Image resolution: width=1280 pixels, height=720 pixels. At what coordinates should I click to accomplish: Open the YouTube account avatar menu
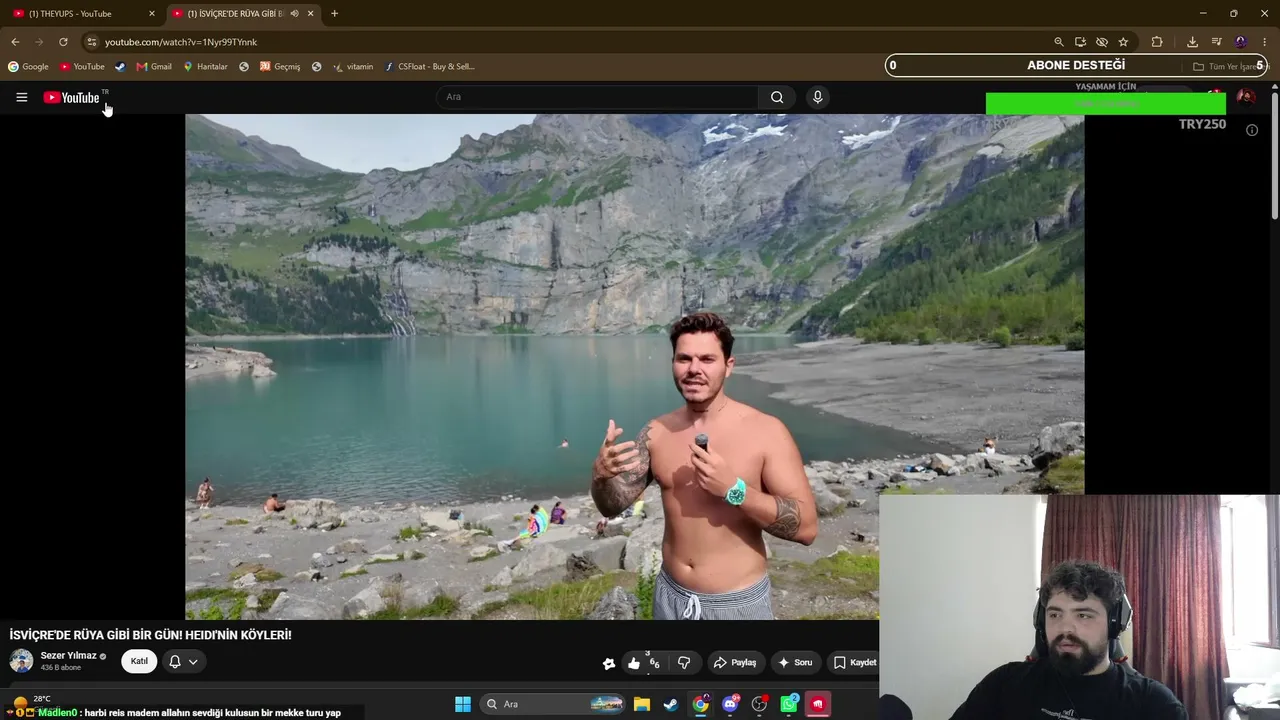pos(1246,97)
